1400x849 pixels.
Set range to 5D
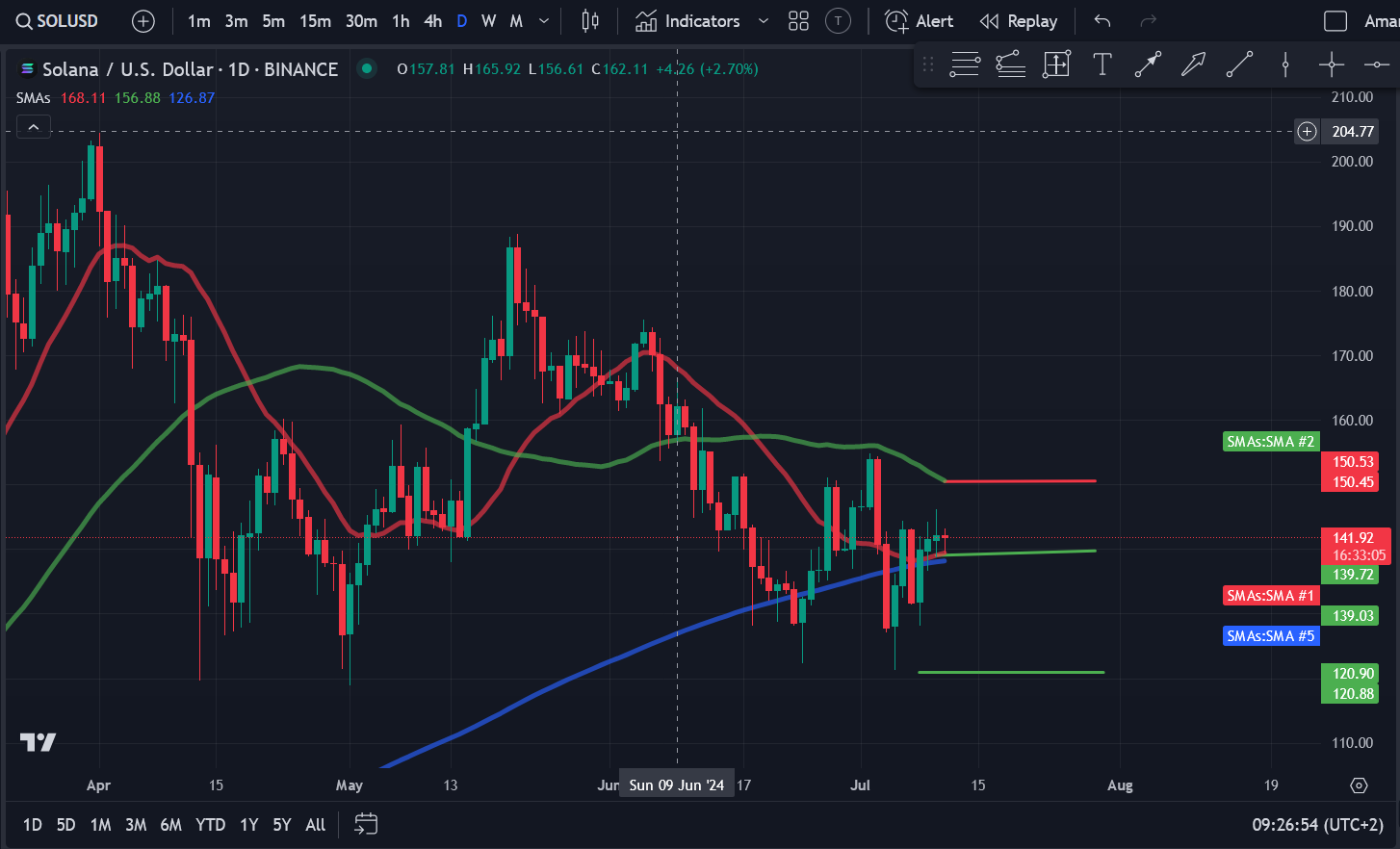tap(65, 825)
